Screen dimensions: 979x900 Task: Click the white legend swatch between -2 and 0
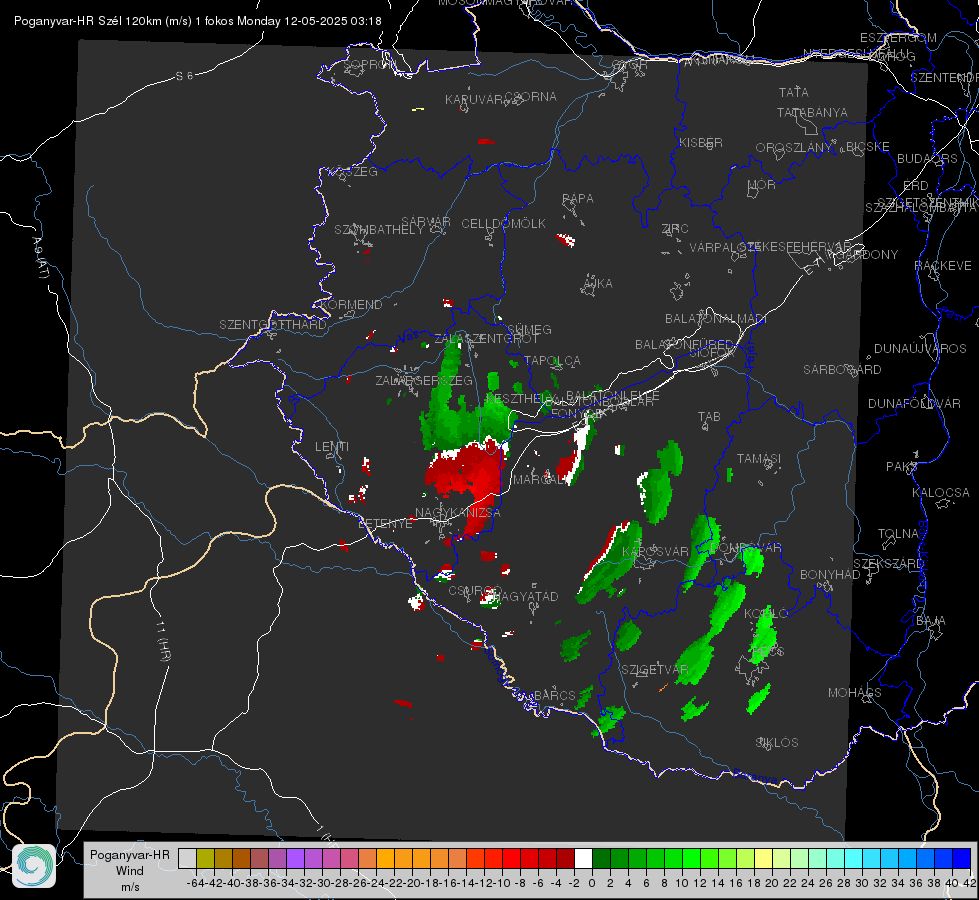583,858
